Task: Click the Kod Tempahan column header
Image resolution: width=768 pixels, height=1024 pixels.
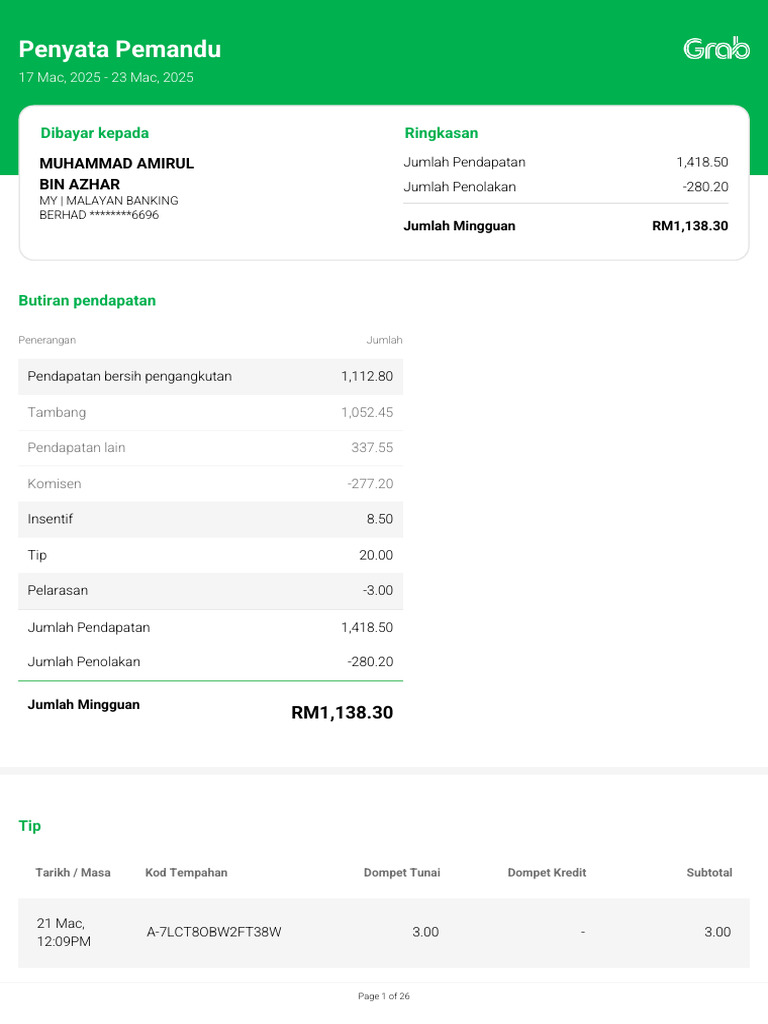Action: tap(186, 872)
